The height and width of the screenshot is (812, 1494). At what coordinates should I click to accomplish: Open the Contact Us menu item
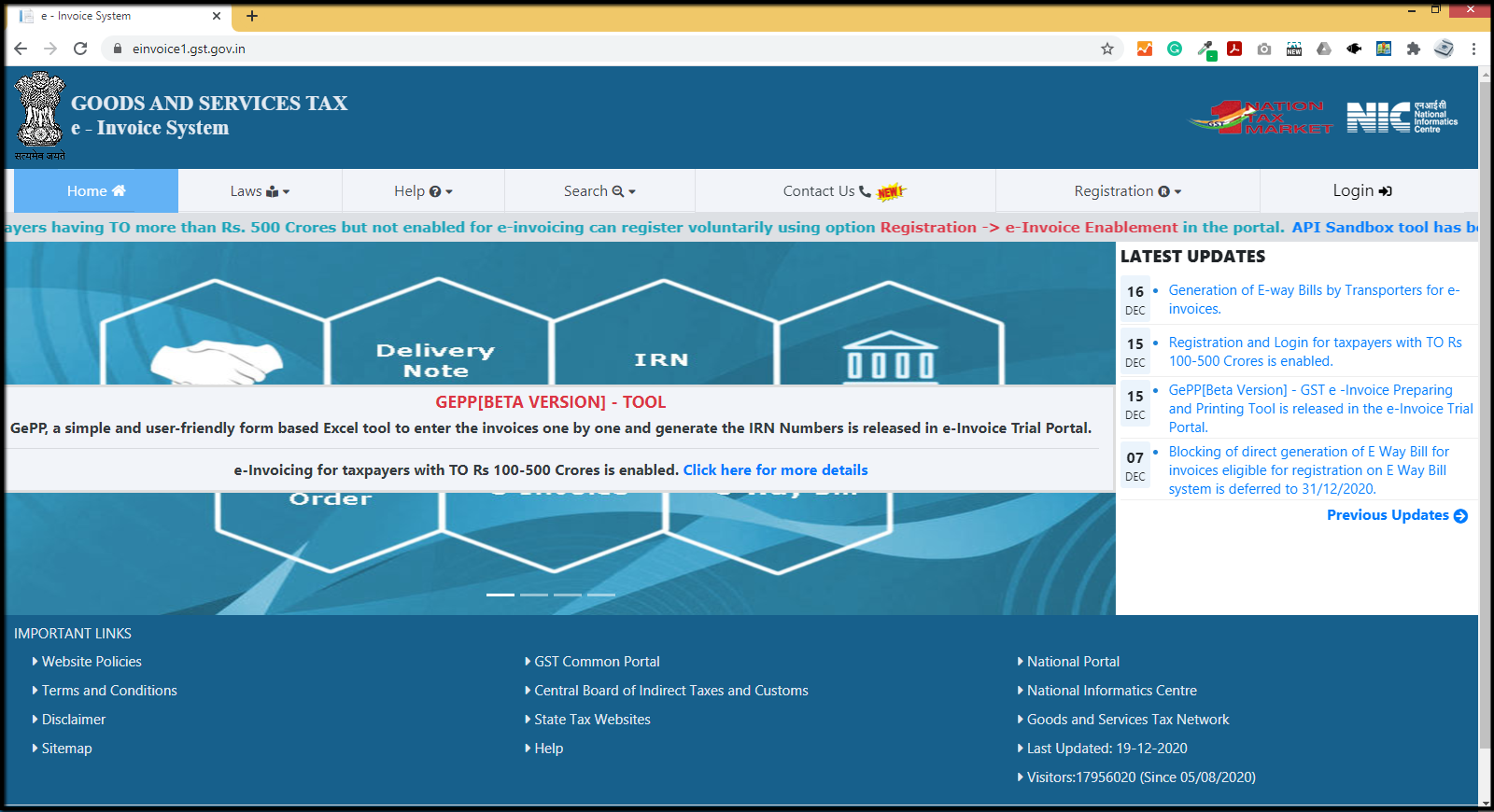(x=844, y=190)
